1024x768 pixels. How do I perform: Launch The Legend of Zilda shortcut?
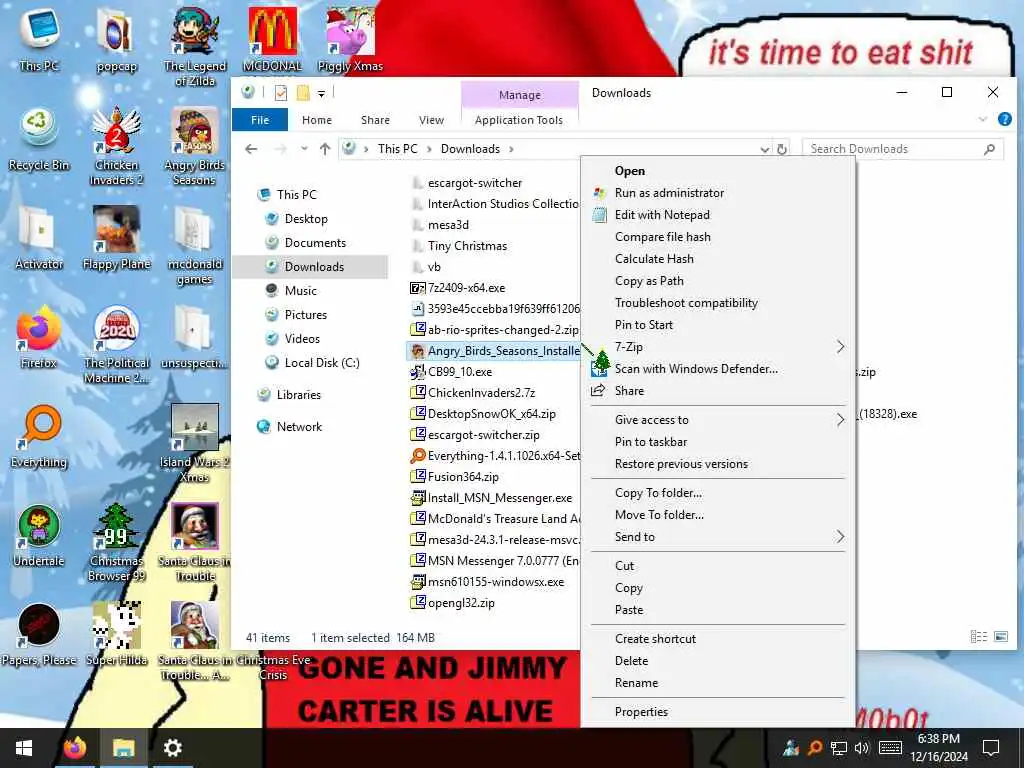point(195,47)
